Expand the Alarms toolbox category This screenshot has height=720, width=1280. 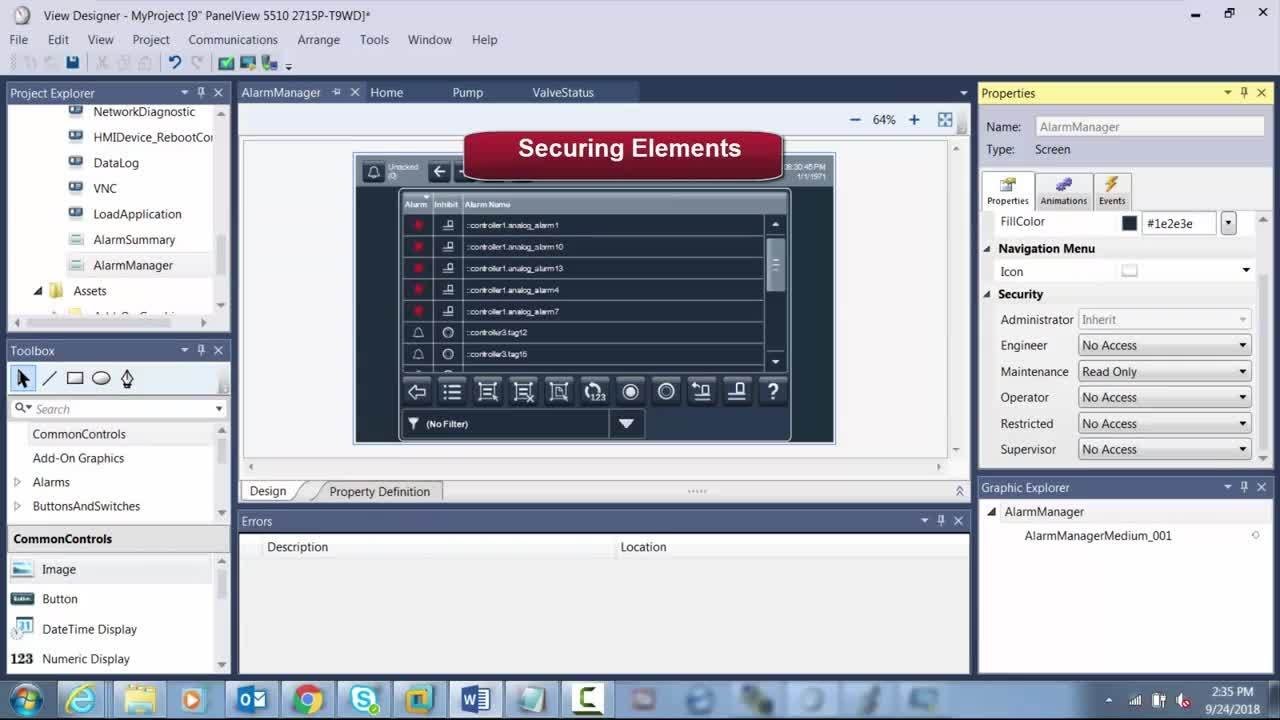click(17, 482)
